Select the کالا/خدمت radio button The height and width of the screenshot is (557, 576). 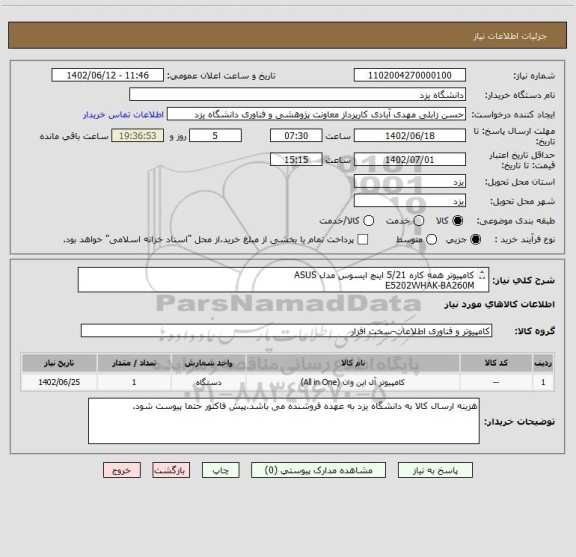tap(368, 221)
